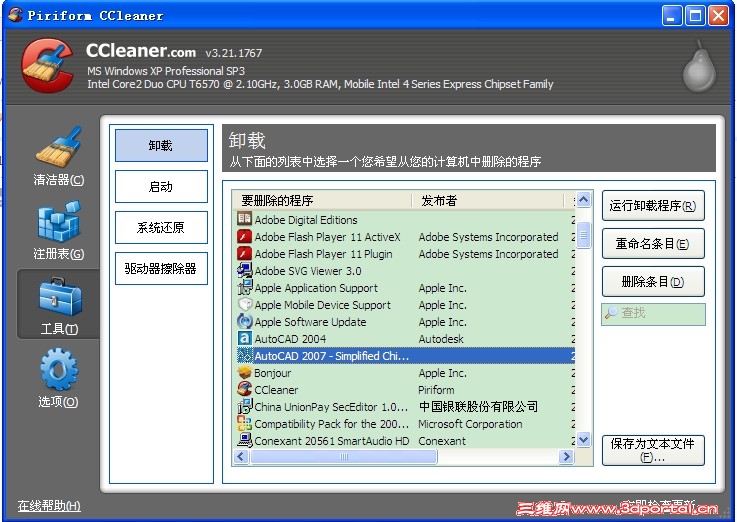Select AutoCAD 2004 row
Image resolution: width=737 pixels, height=522 pixels.
pyautogui.click(x=404, y=338)
